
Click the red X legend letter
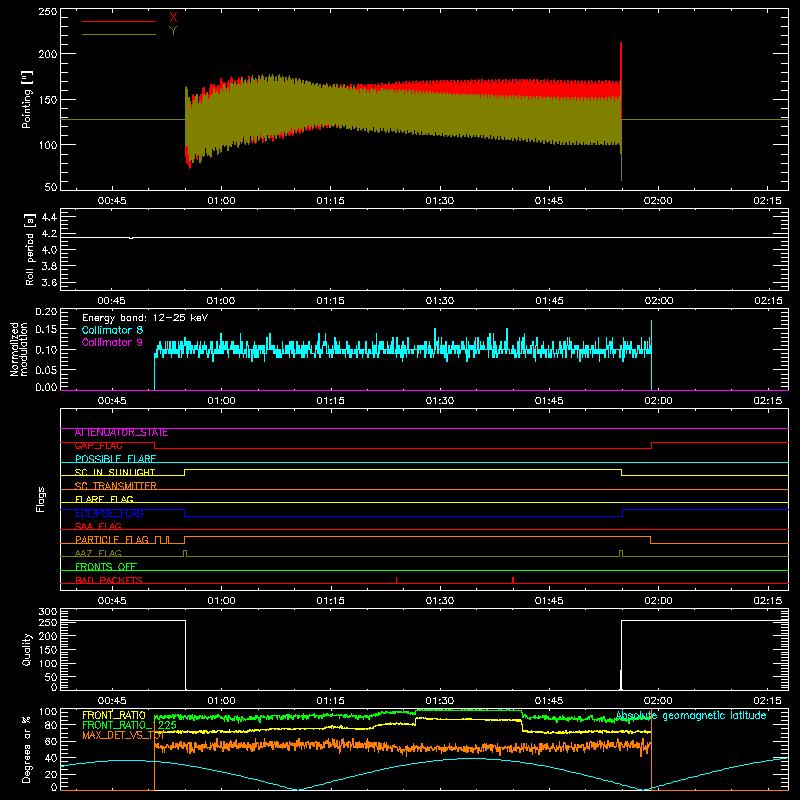(x=173, y=18)
